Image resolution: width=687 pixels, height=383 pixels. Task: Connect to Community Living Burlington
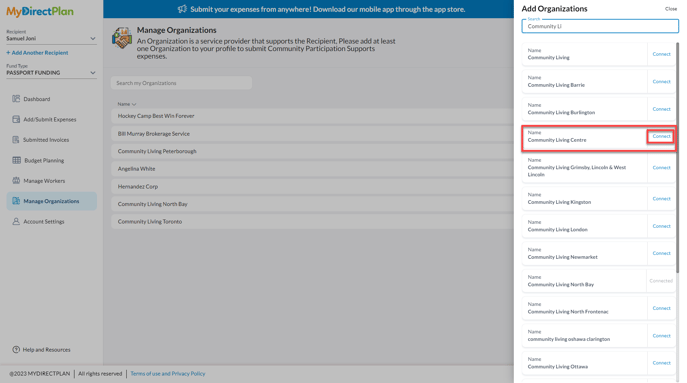(x=661, y=109)
